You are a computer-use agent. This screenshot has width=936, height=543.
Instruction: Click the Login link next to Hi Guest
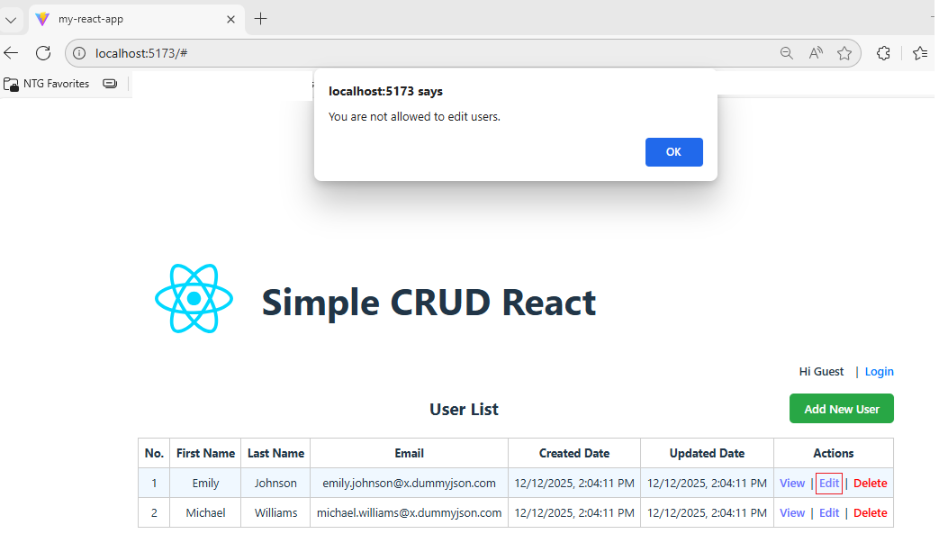pyautogui.click(x=879, y=372)
